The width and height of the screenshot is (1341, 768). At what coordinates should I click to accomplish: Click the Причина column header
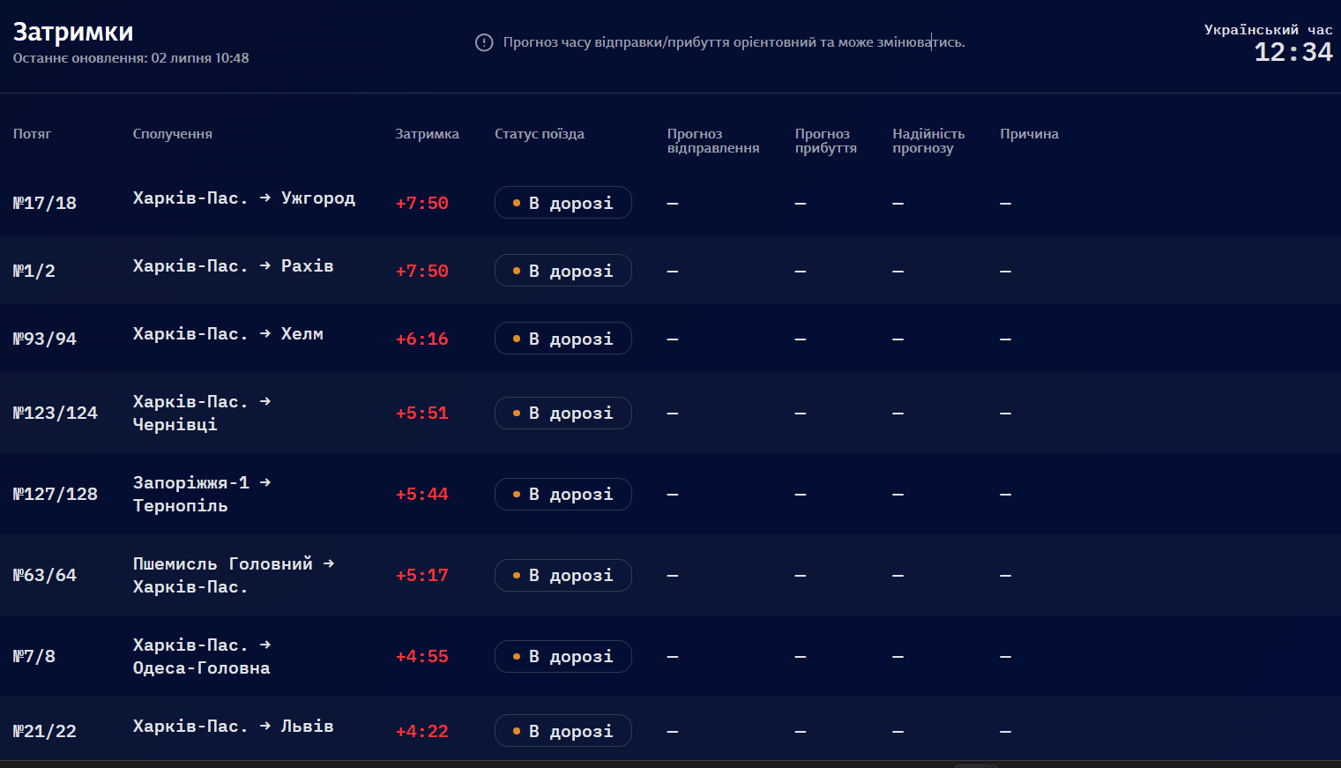click(x=1029, y=134)
